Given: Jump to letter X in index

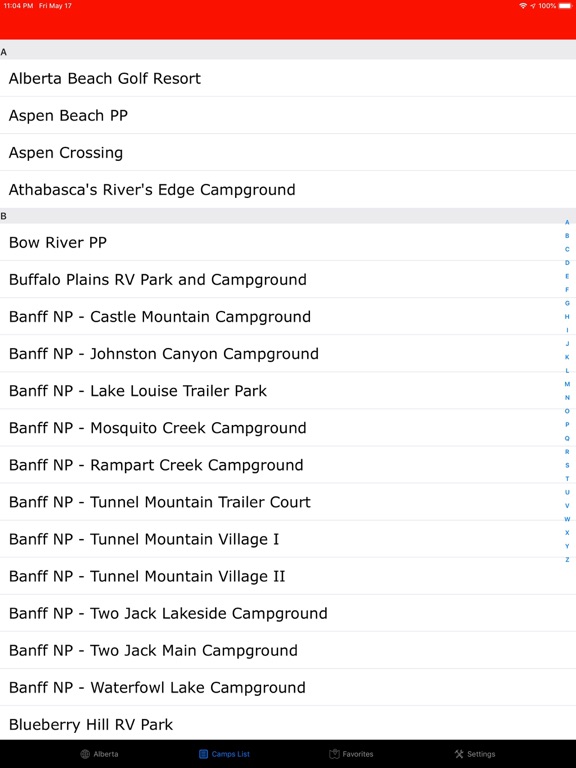Looking at the screenshot, I should coord(567,532).
